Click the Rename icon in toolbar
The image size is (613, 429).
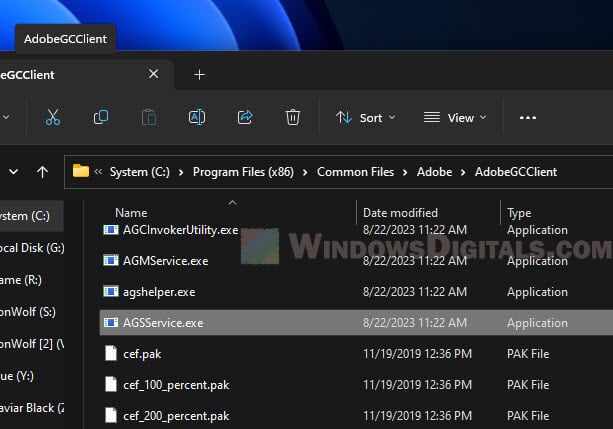point(197,117)
